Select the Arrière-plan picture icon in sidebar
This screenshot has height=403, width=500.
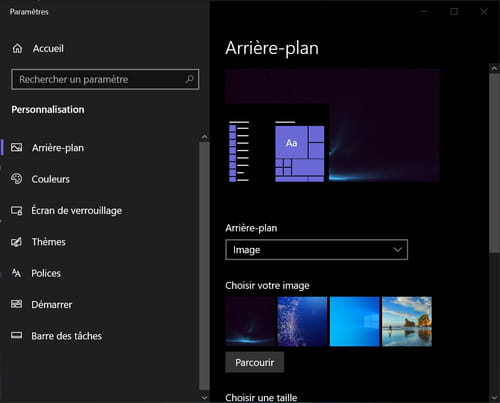point(16,147)
